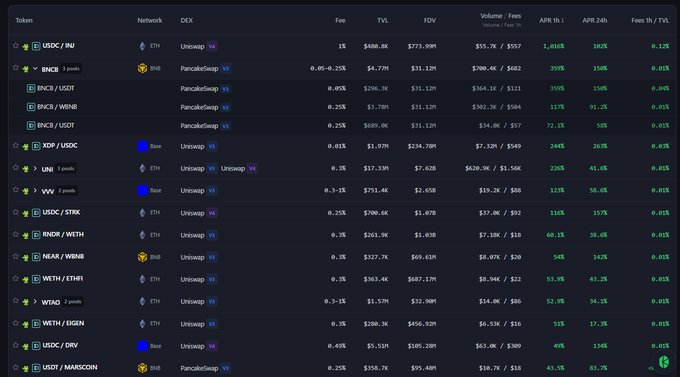Click the $17.33M TVL value
The width and height of the screenshot is (680, 377).
pos(377,168)
